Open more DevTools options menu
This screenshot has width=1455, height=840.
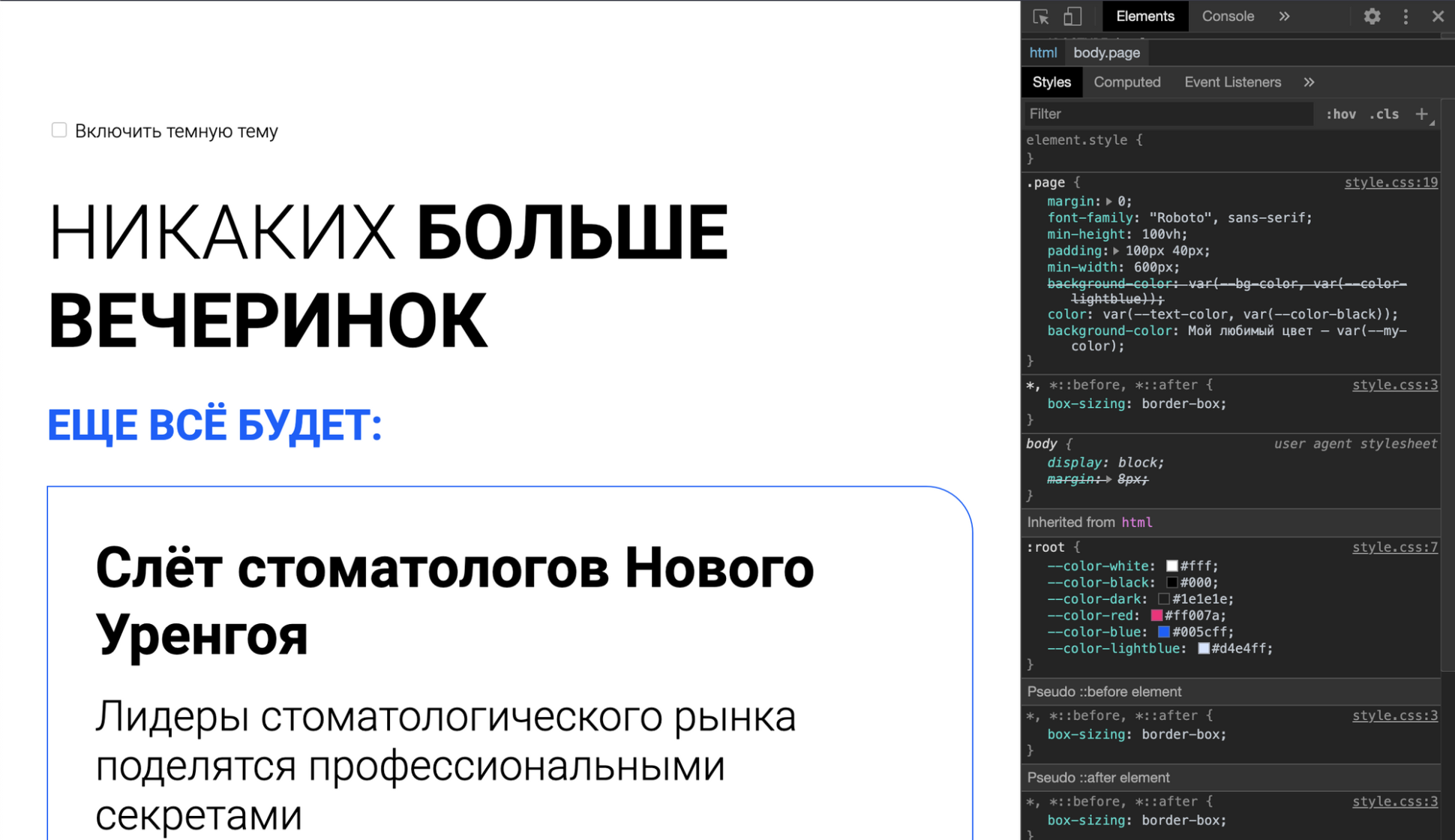[x=1406, y=15]
